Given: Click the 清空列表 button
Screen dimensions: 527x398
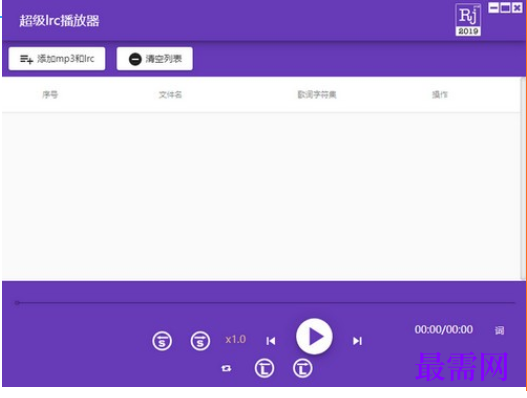Looking at the screenshot, I should pos(155,59).
